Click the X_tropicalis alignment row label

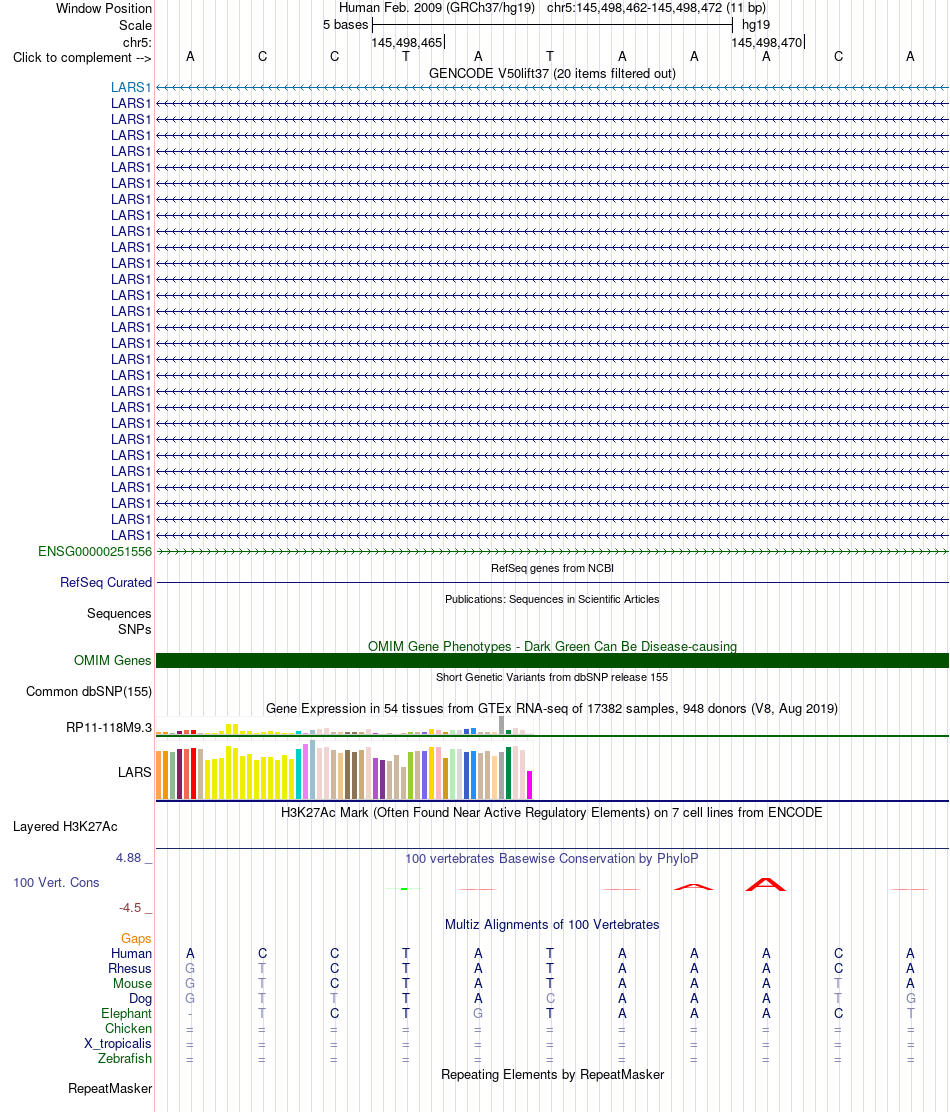[x=118, y=1043]
